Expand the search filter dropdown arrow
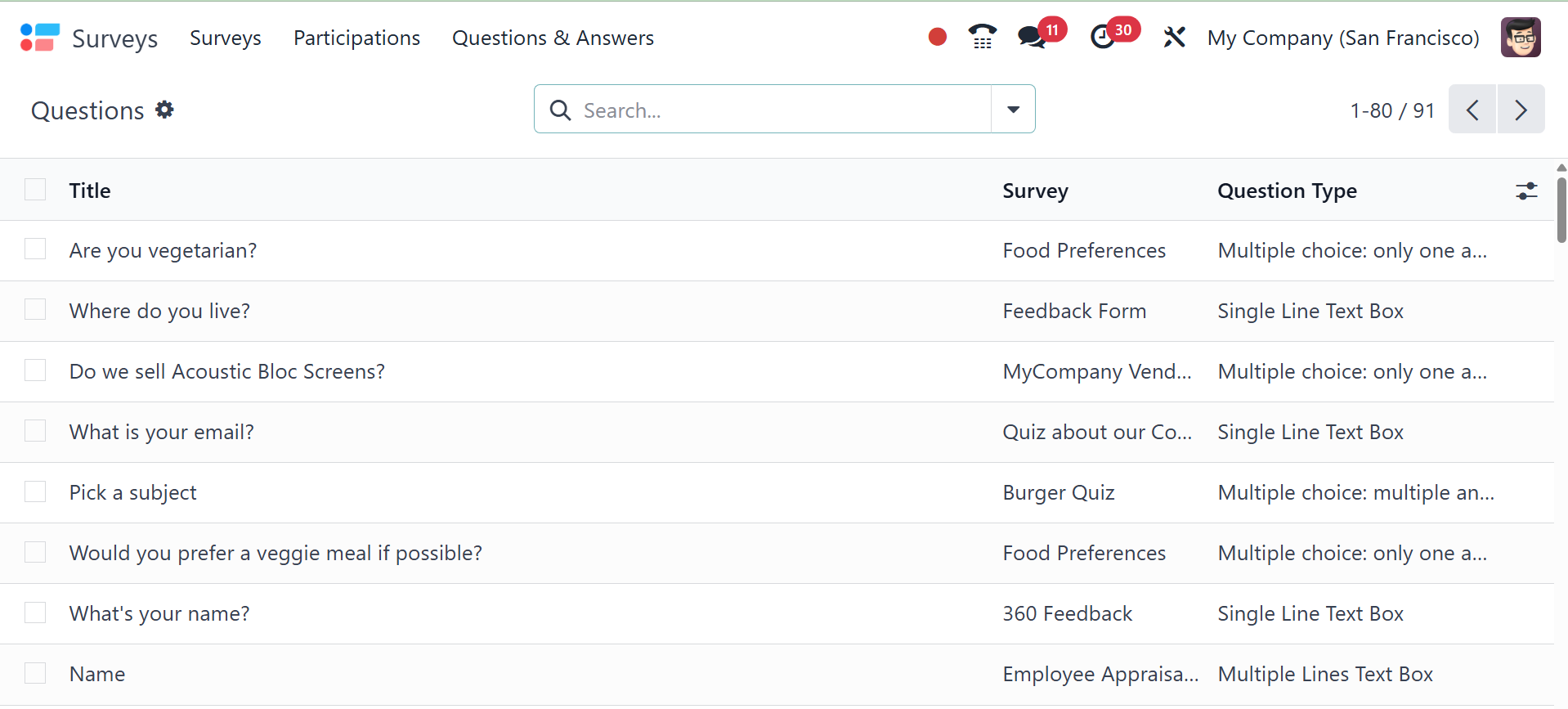Viewport: 1568px width, 709px height. tap(1013, 110)
